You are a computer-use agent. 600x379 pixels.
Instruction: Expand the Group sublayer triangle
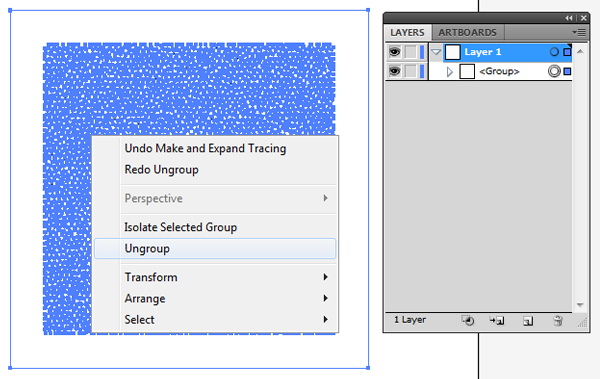click(450, 72)
